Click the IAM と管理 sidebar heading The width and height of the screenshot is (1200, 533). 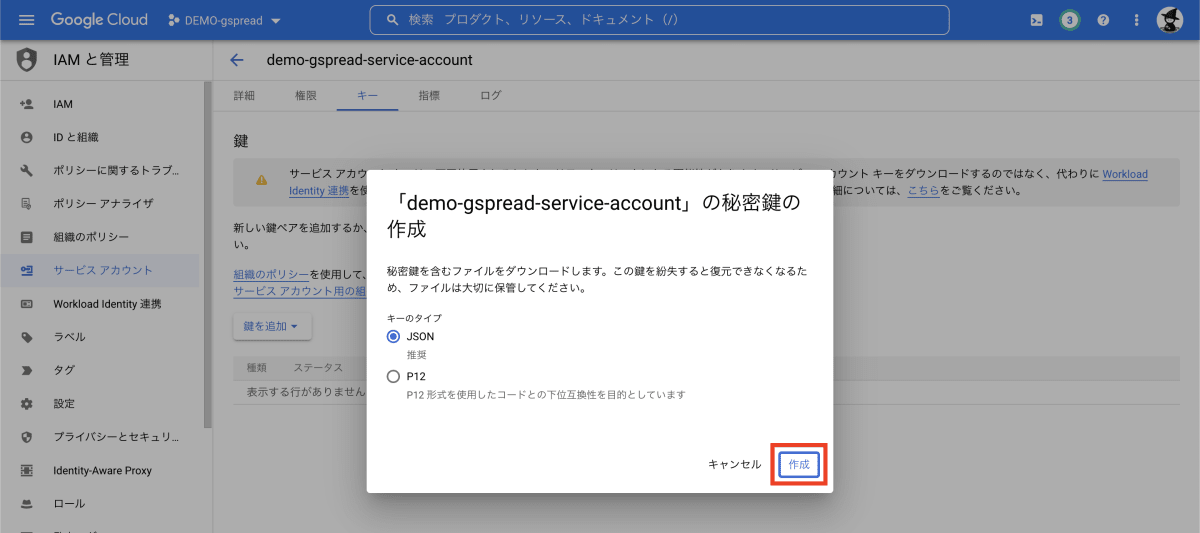tap(91, 60)
